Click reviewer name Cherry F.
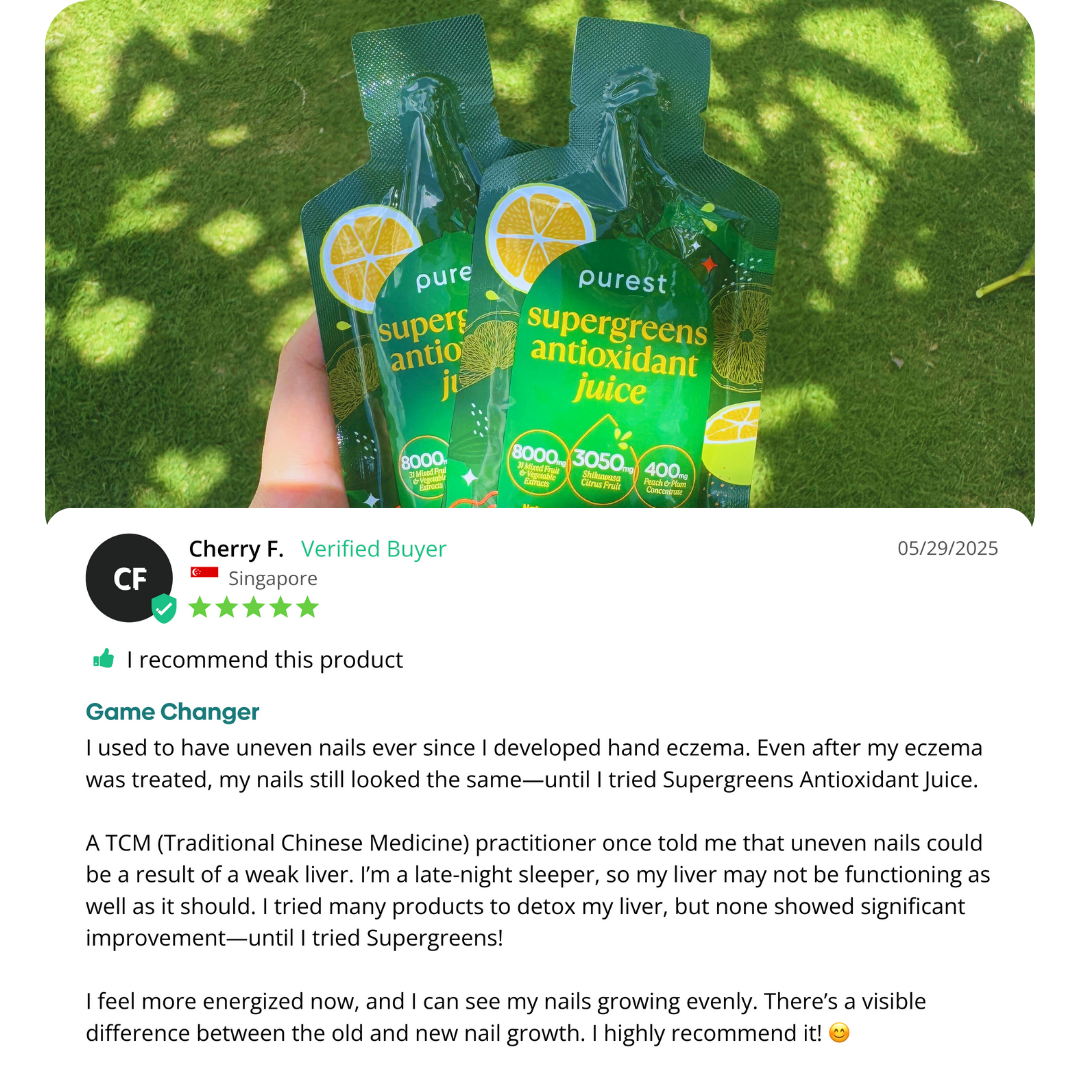This screenshot has width=1080, height=1080. pyautogui.click(x=236, y=549)
